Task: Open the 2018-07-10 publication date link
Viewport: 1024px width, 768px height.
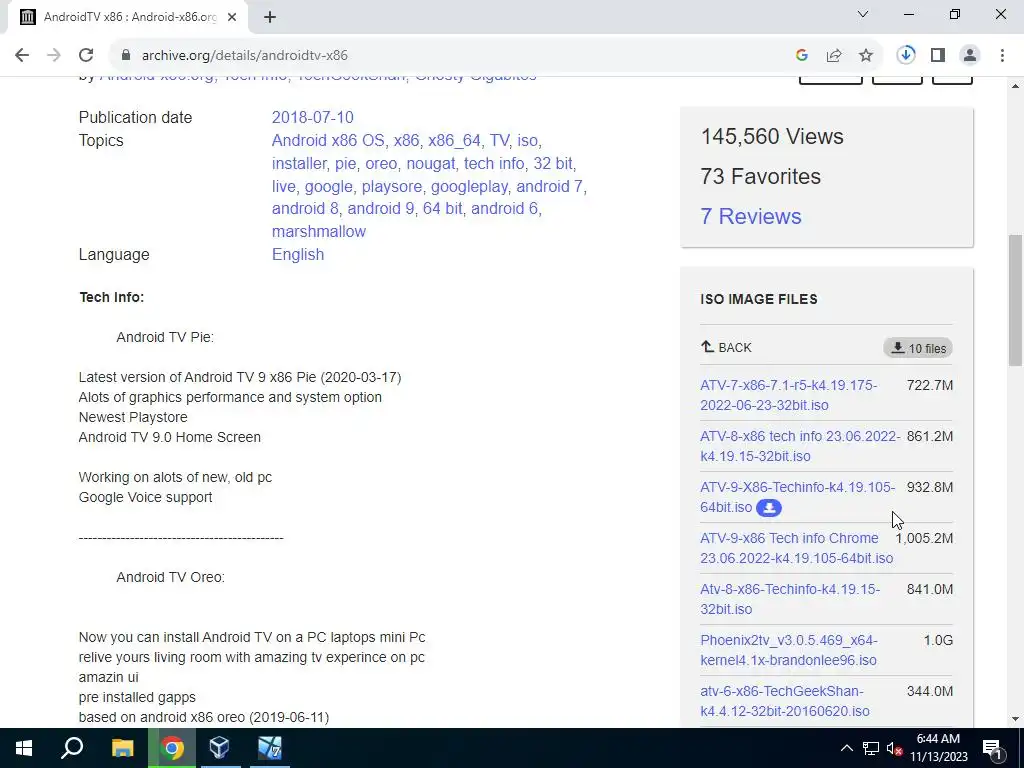Action: point(312,118)
